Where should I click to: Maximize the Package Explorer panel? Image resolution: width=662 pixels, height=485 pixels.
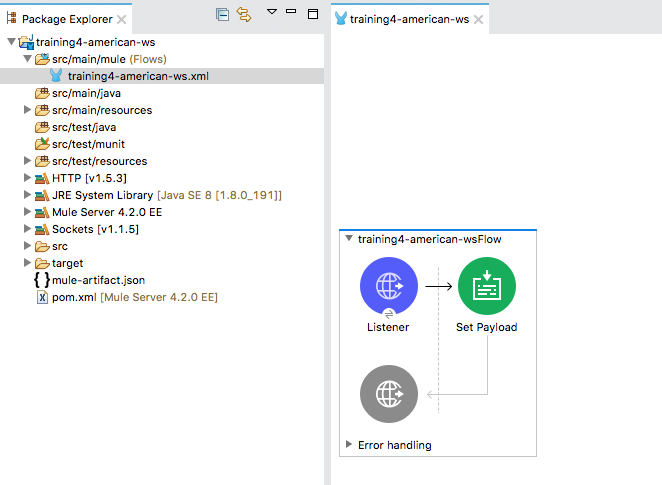coord(313,14)
